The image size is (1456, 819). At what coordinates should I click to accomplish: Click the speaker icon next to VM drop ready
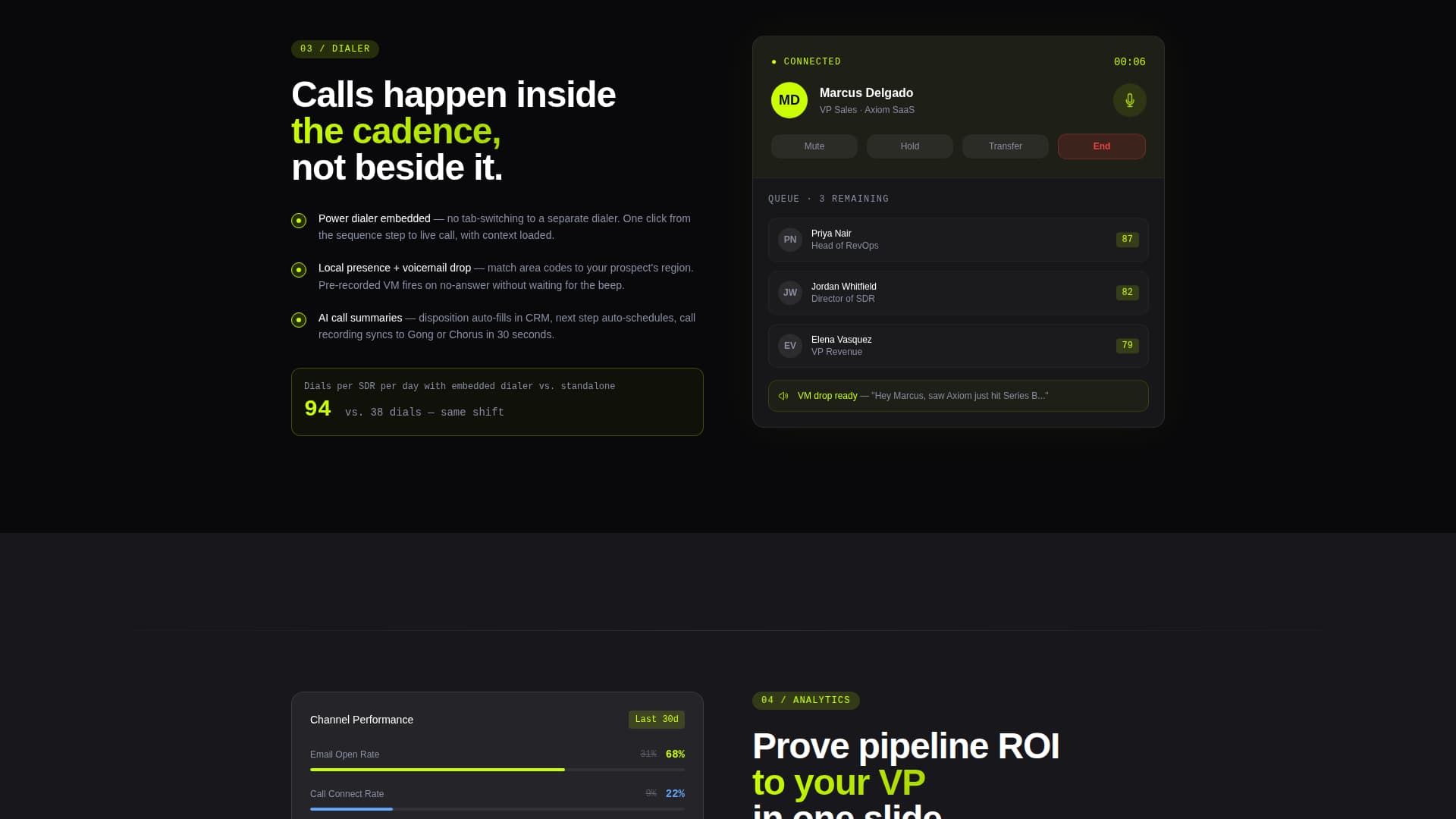click(x=783, y=395)
